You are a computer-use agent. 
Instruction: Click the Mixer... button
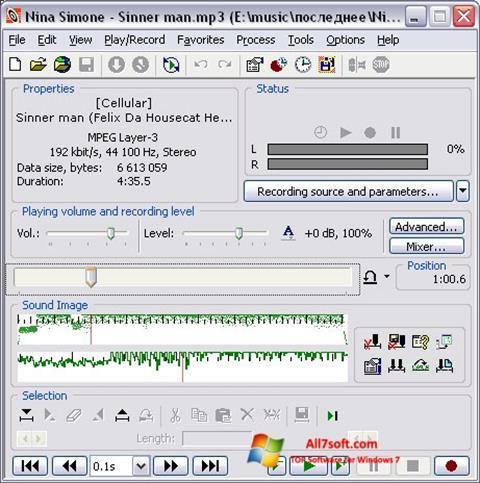pos(427,247)
